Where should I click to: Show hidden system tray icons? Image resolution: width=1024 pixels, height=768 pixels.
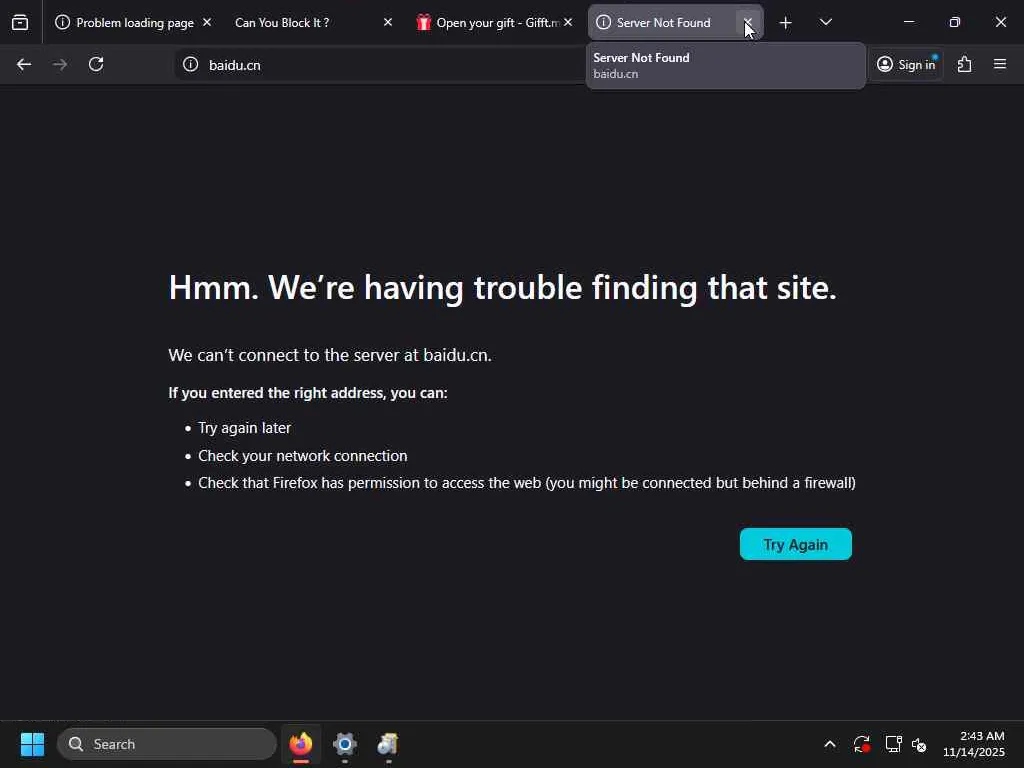829,744
